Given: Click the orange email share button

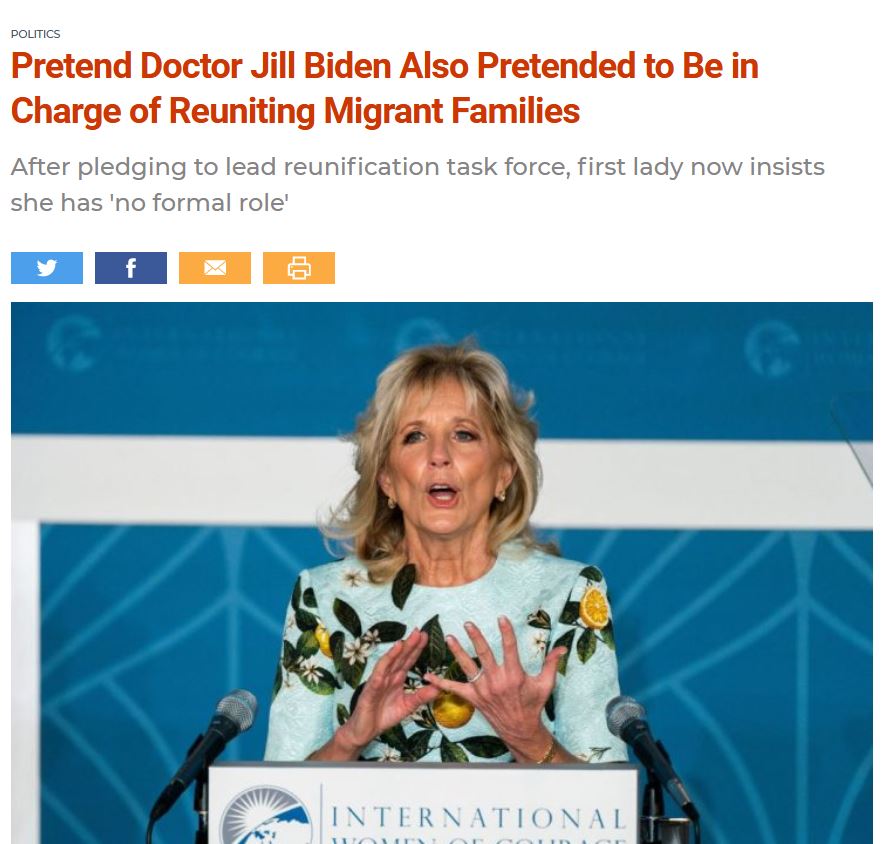Looking at the screenshot, I should (215, 268).
